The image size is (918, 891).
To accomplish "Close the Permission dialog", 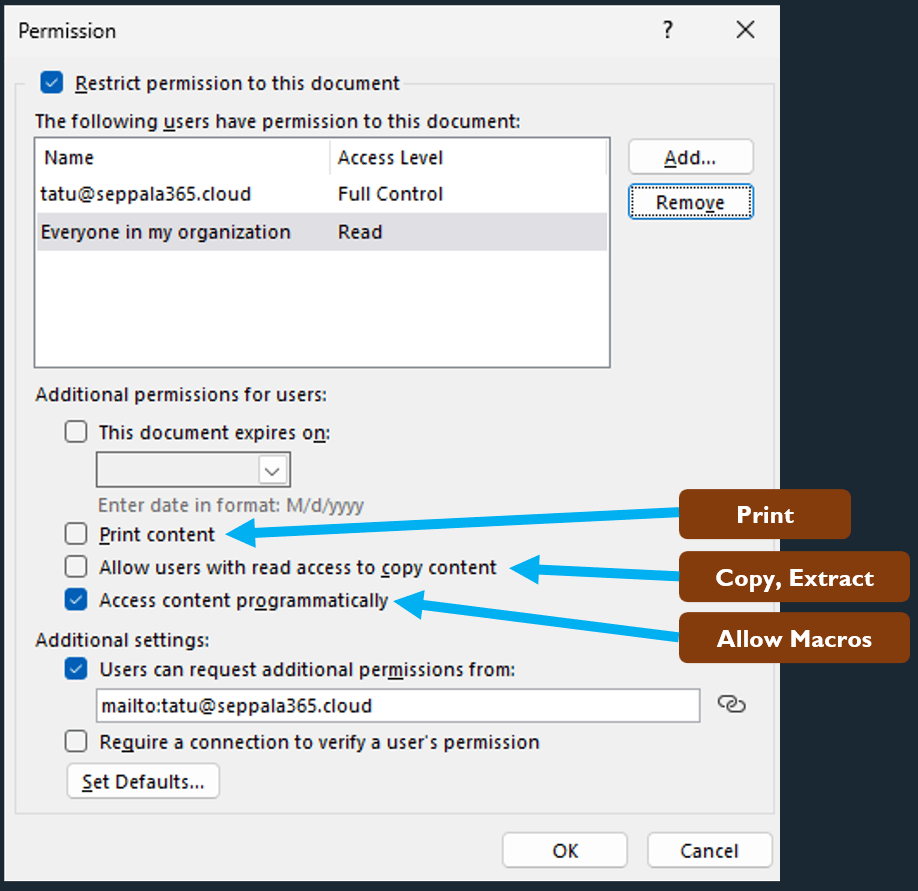I will tap(745, 30).
